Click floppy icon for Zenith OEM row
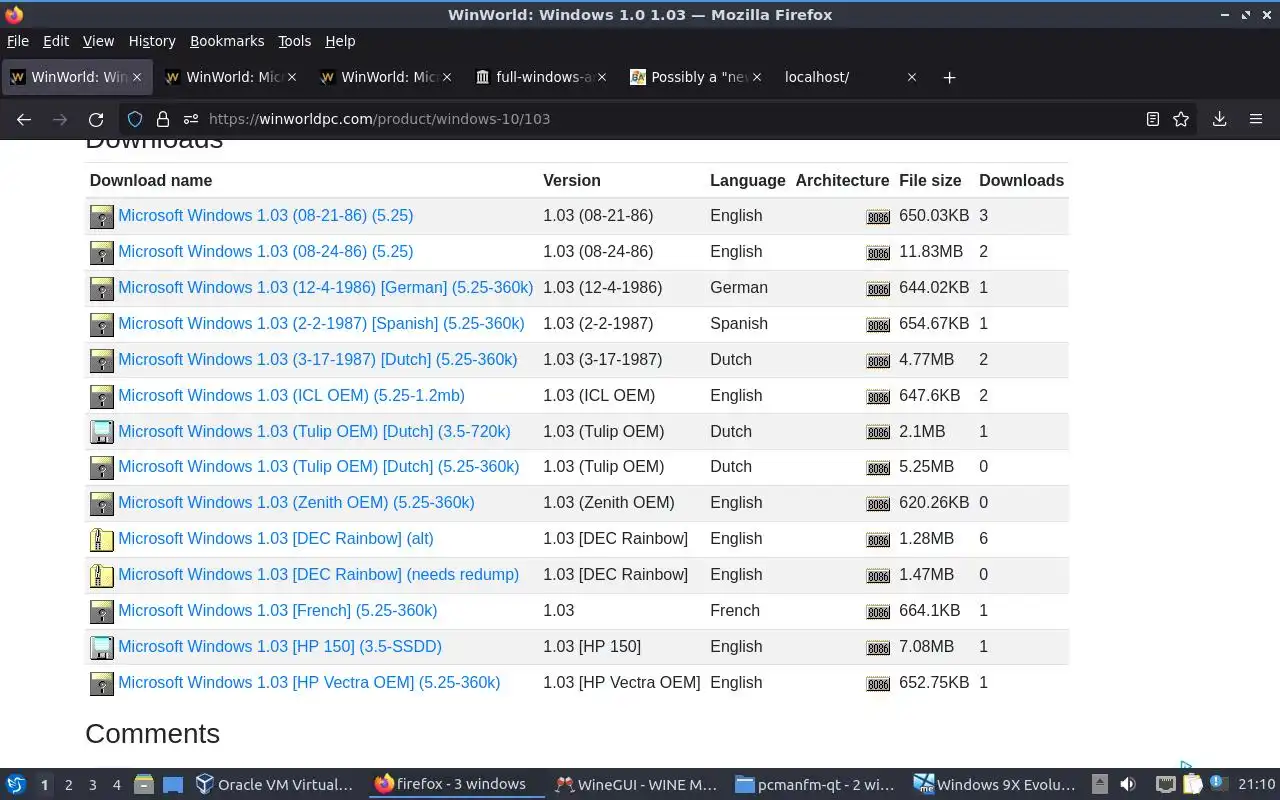Image resolution: width=1280 pixels, height=800 pixels. tap(102, 504)
